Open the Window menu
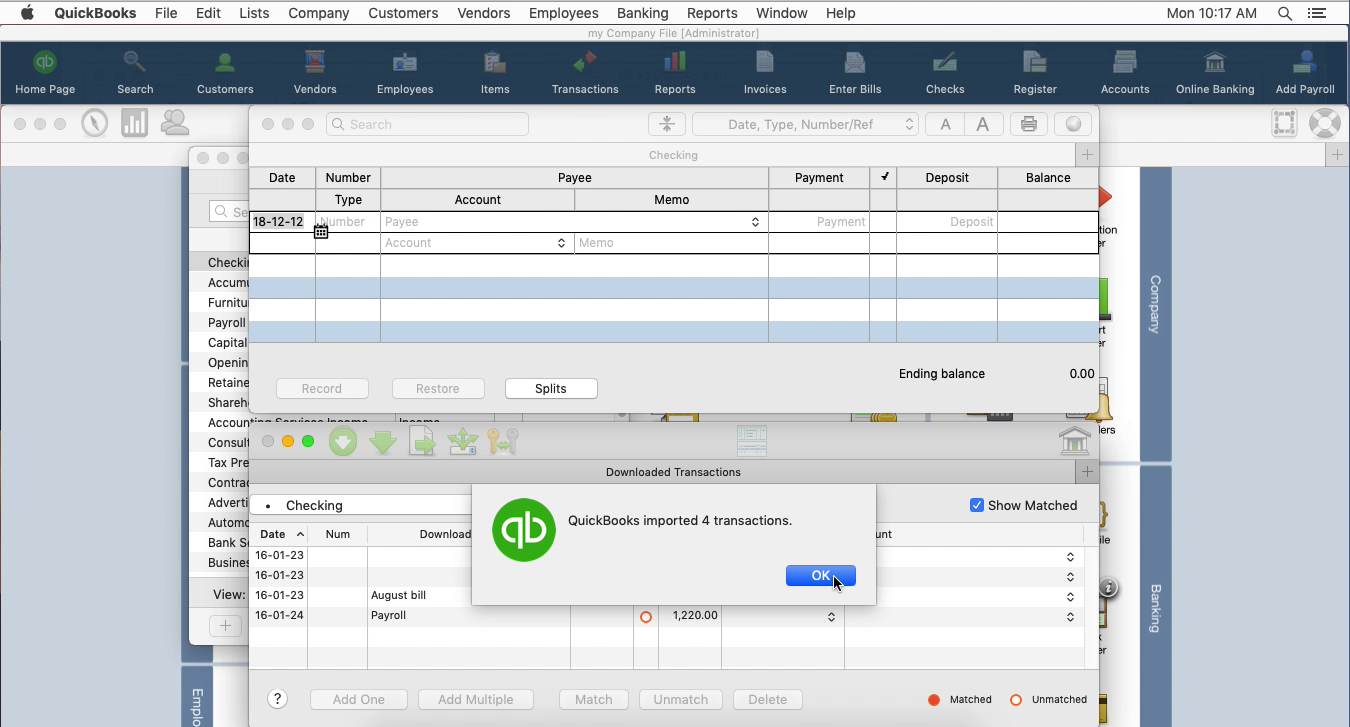Screen dimensions: 1350x727 pos(781,13)
